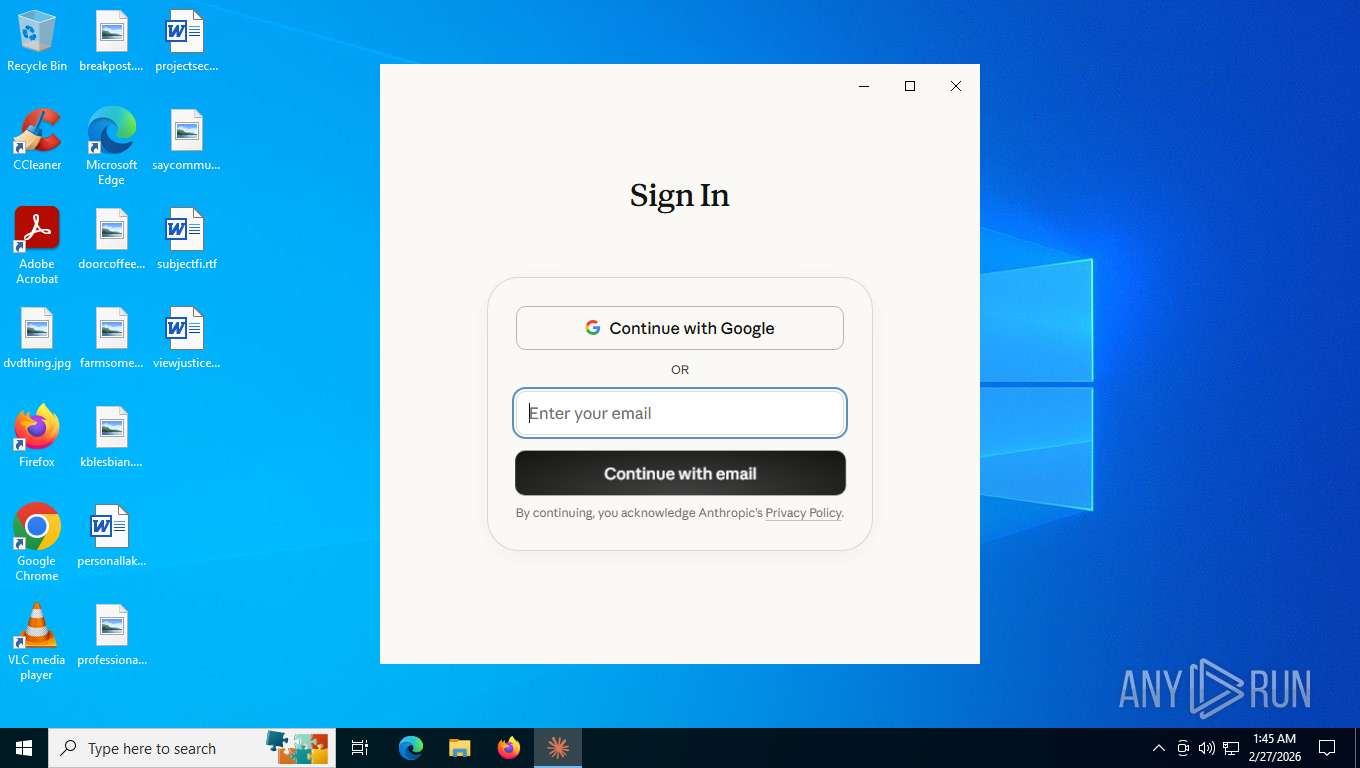Minimize the Sign In window

coord(864,86)
